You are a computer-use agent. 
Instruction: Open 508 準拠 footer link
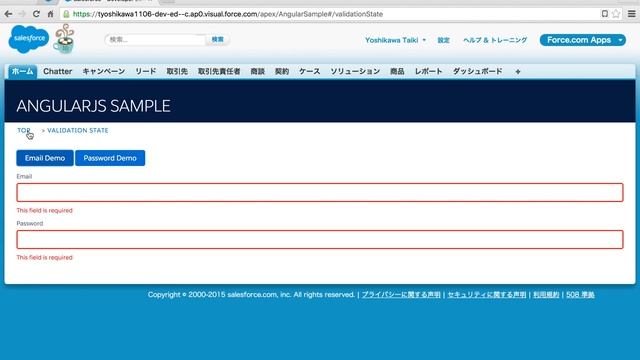pos(580,295)
